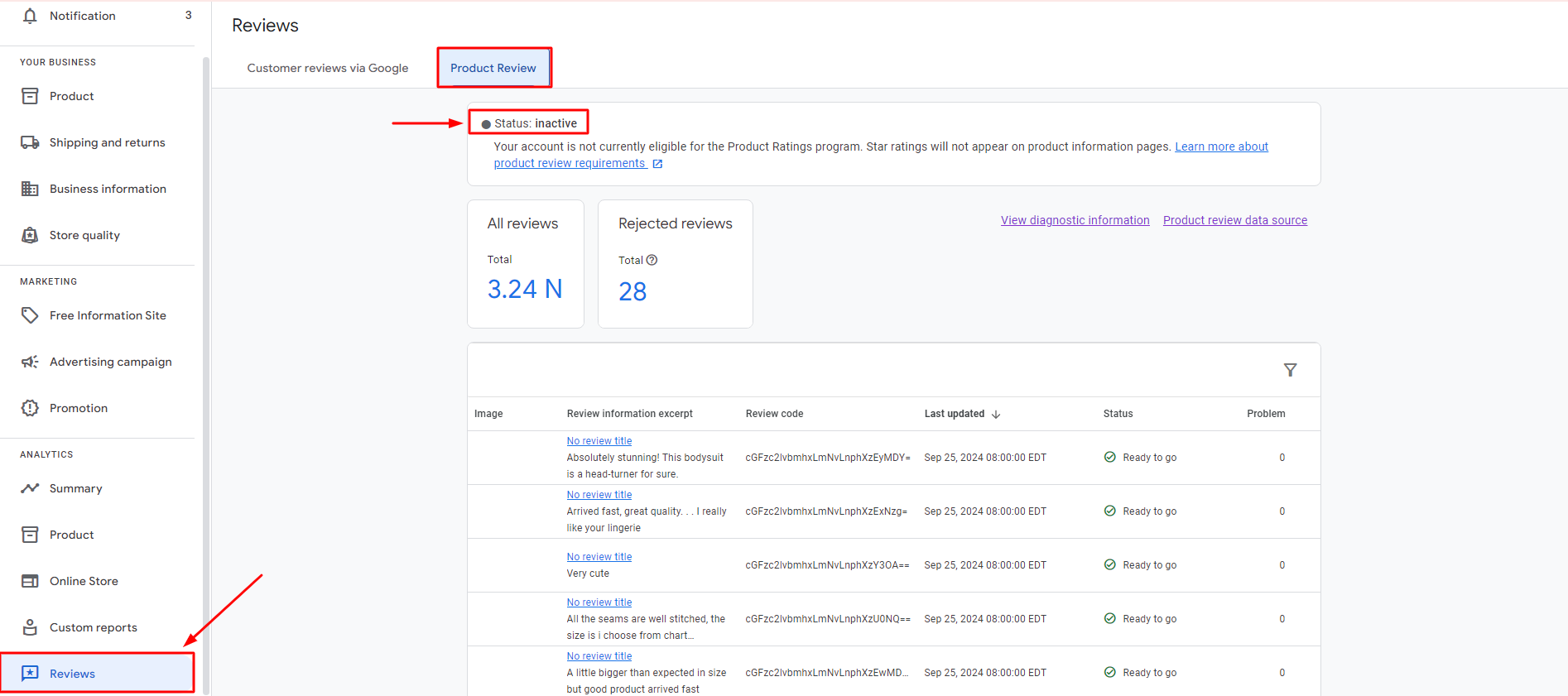The width and height of the screenshot is (1568, 696).
Task: Click the help icon next to Rejected reviews Total
Action: click(652, 260)
